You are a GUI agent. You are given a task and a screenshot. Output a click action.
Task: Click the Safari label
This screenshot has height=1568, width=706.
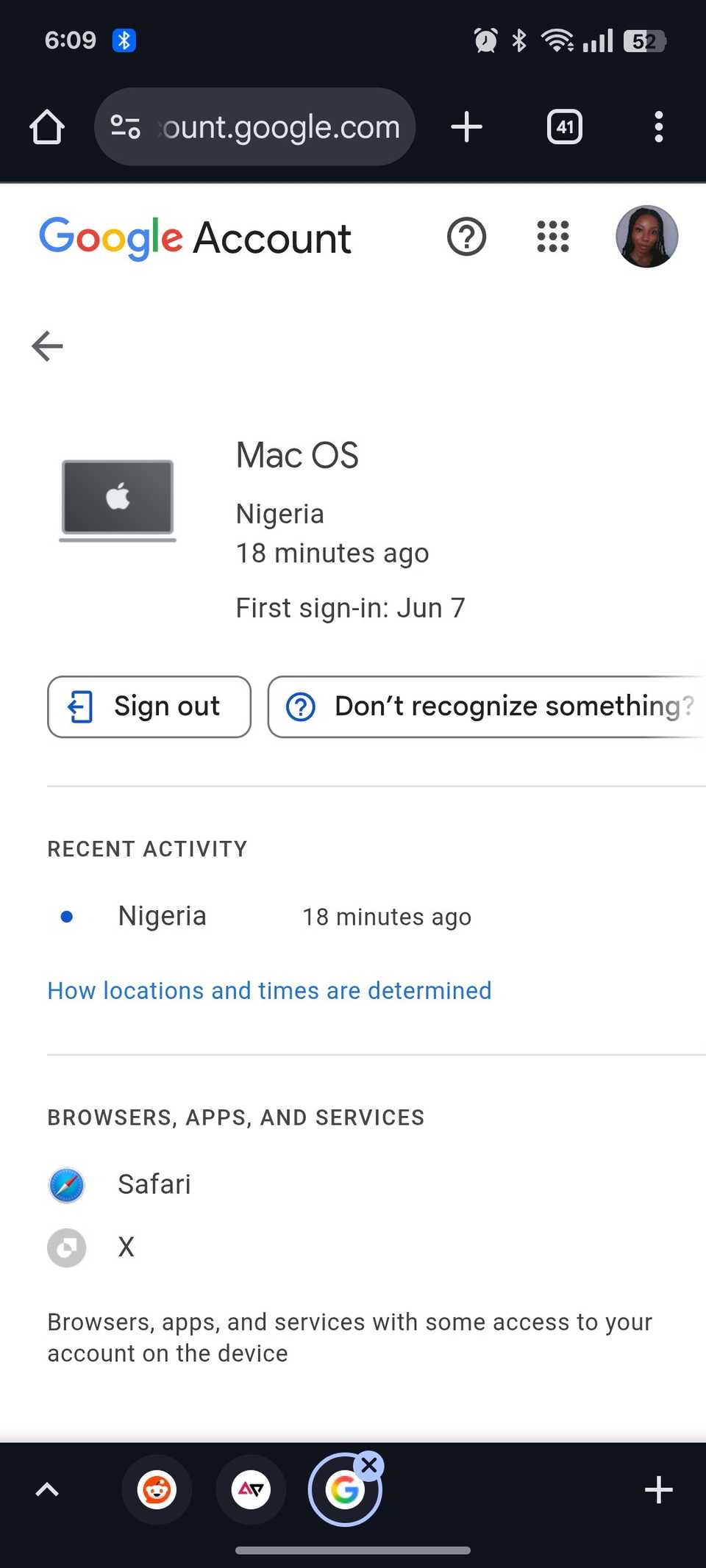point(154,1184)
